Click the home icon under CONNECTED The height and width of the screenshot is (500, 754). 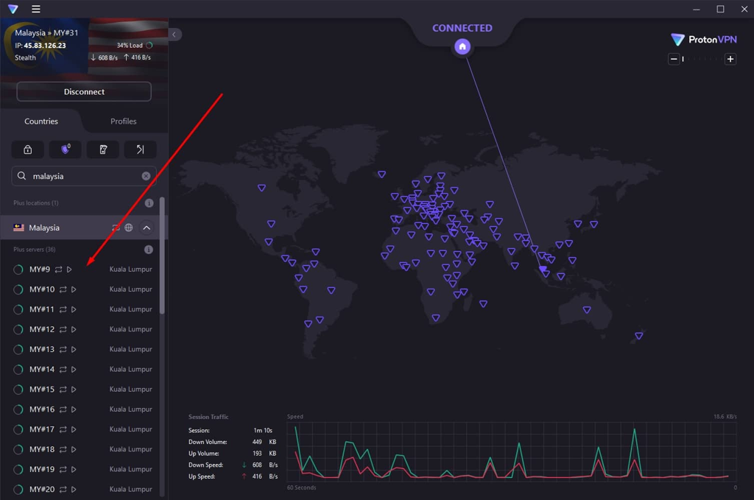click(462, 47)
